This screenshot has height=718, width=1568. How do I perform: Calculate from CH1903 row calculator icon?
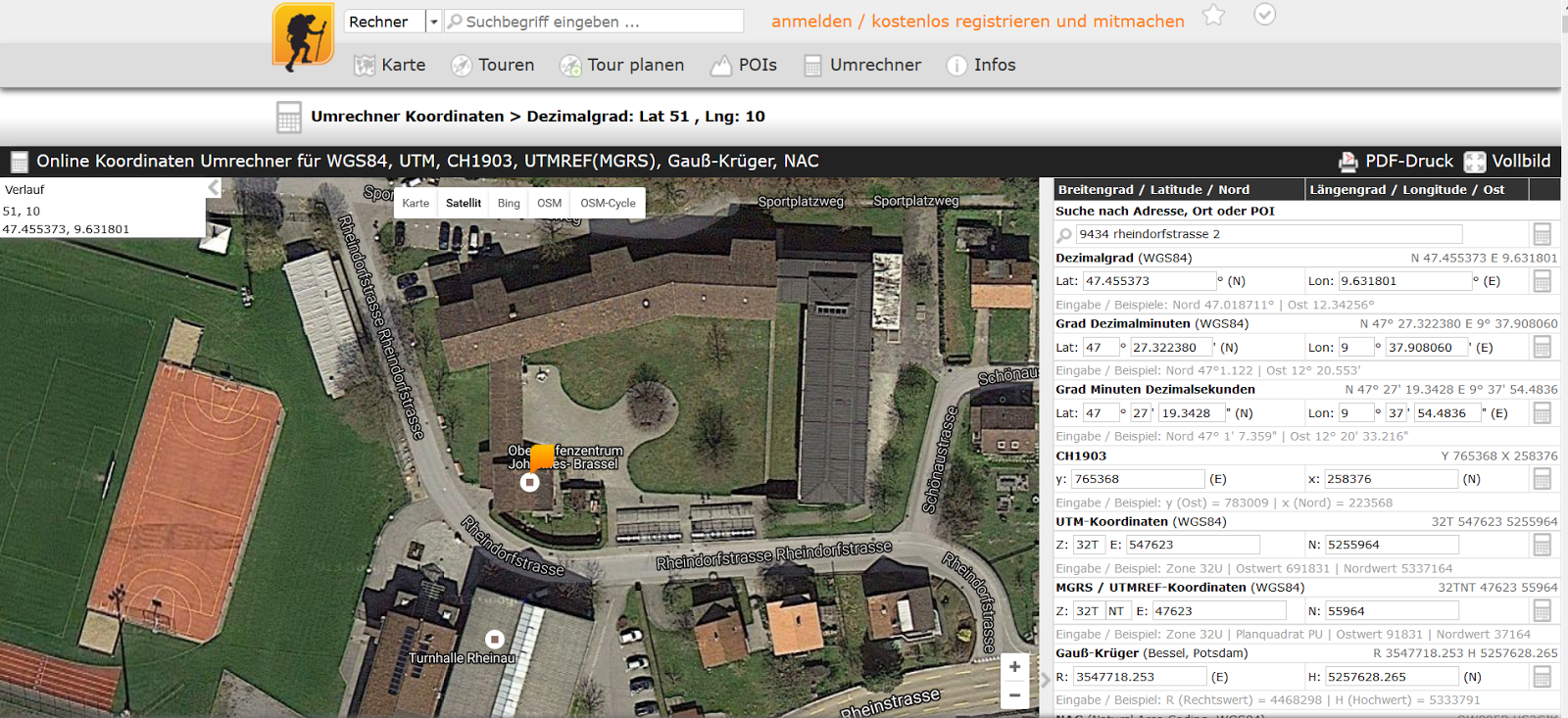pyautogui.click(x=1542, y=479)
